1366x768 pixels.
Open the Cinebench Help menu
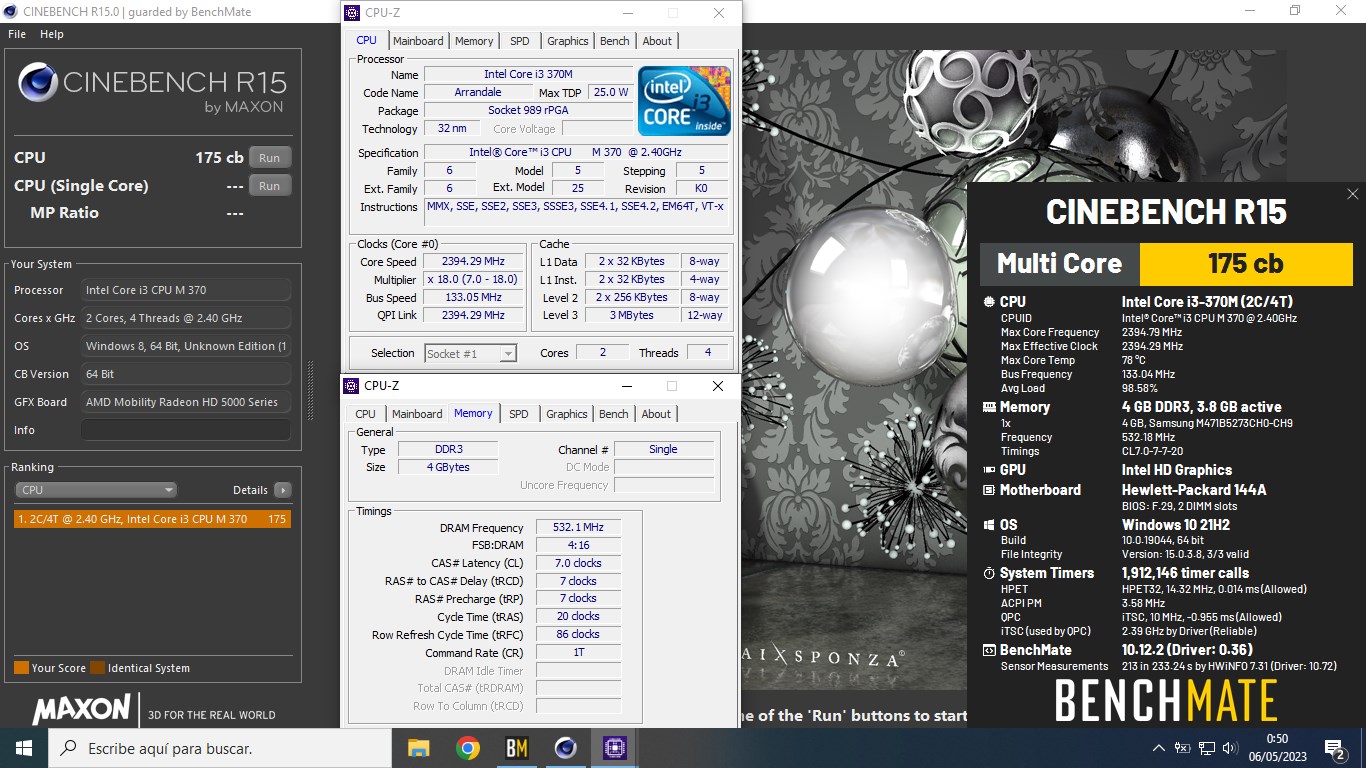click(x=52, y=34)
